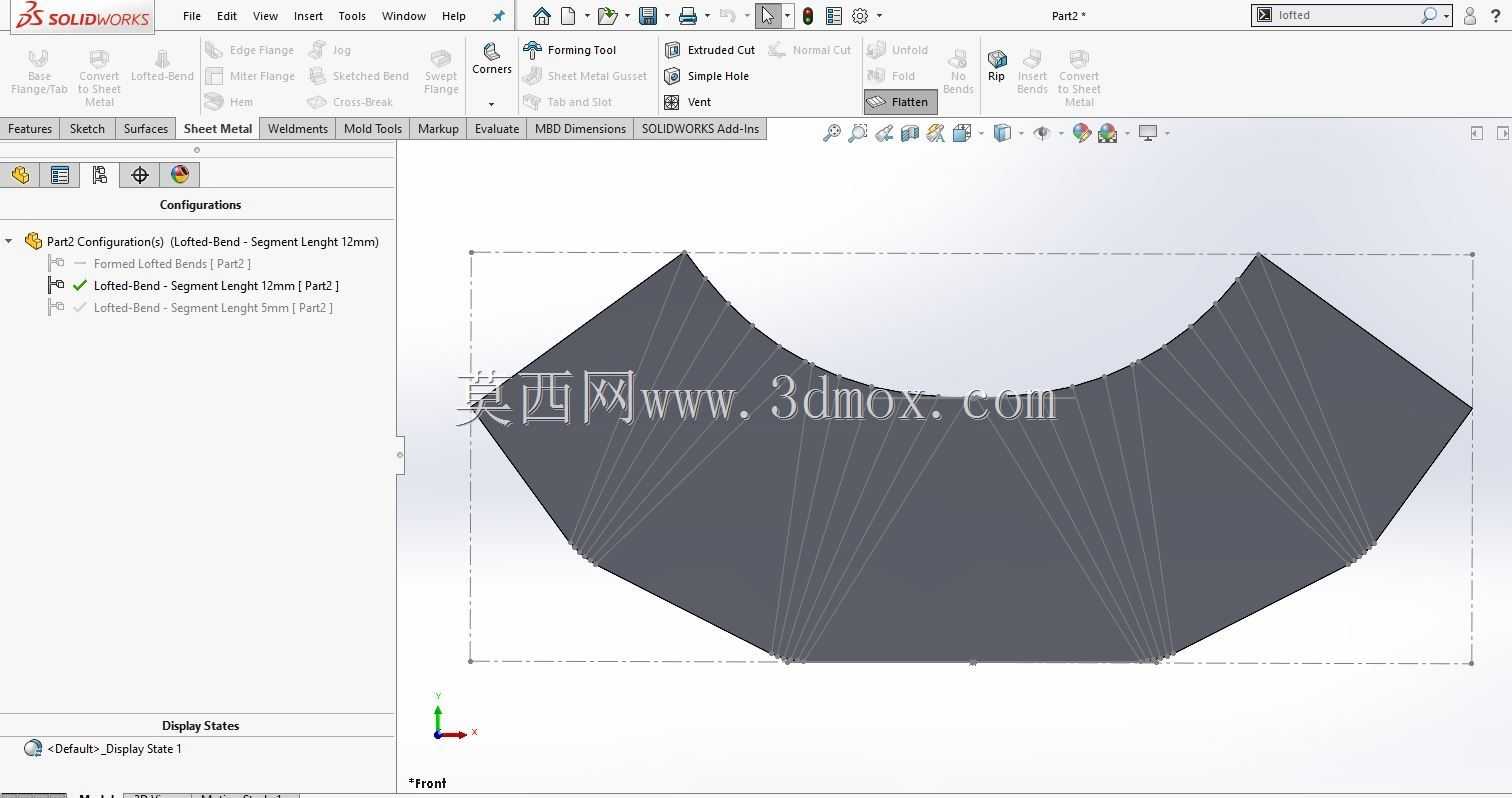Click the Edit Appearance color sphere icon
Viewport: 1512px width, 798px height.
(x=1081, y=133)
